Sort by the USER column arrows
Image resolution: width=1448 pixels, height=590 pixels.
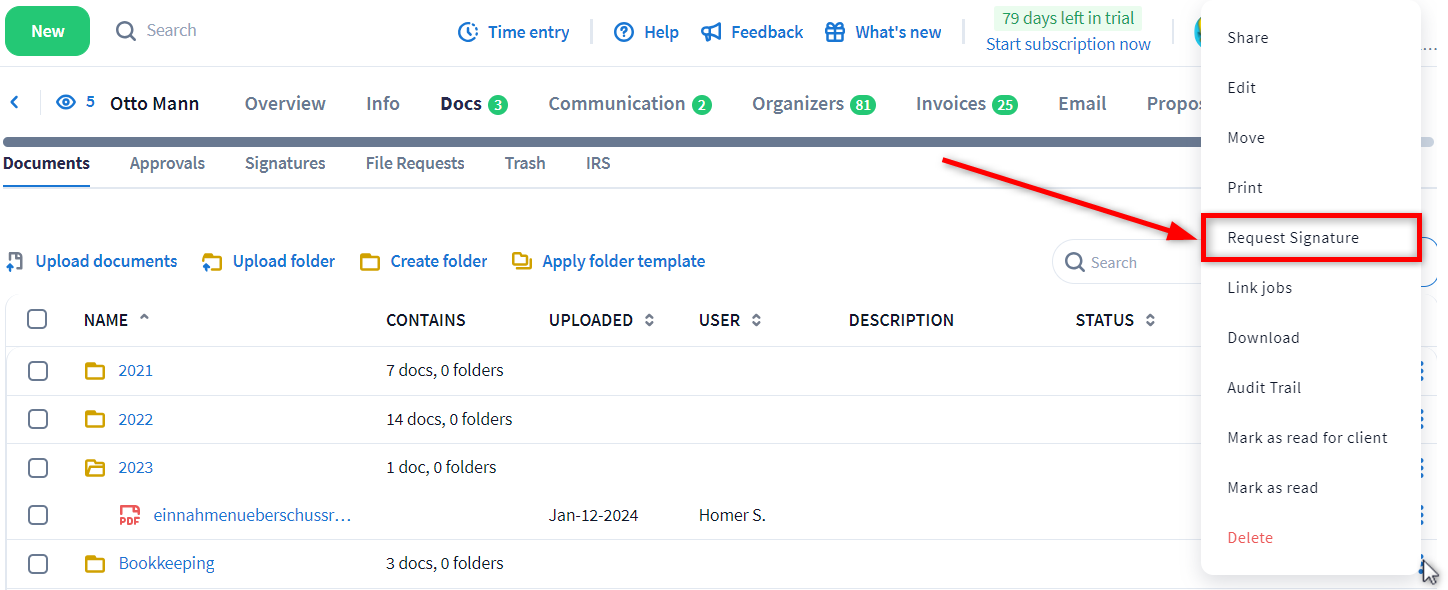tap(756, 321)
